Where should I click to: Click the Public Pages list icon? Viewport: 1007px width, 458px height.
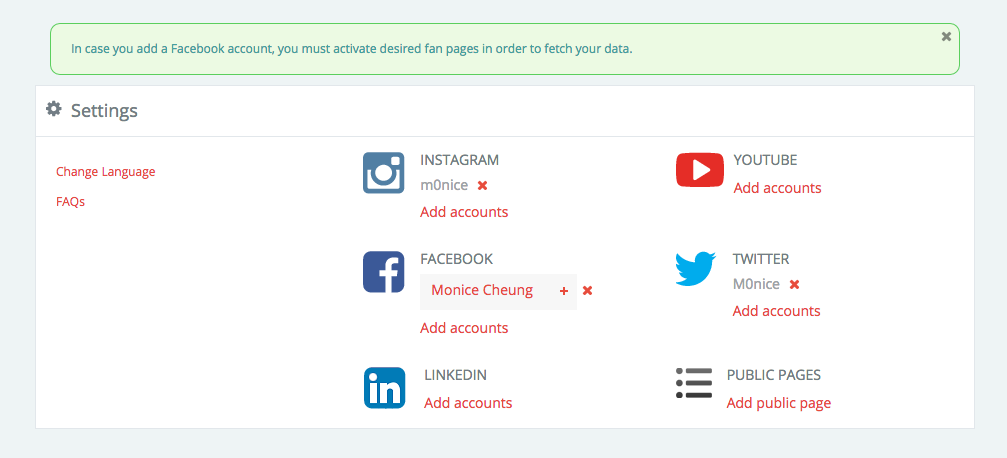(x=694, y=384)
